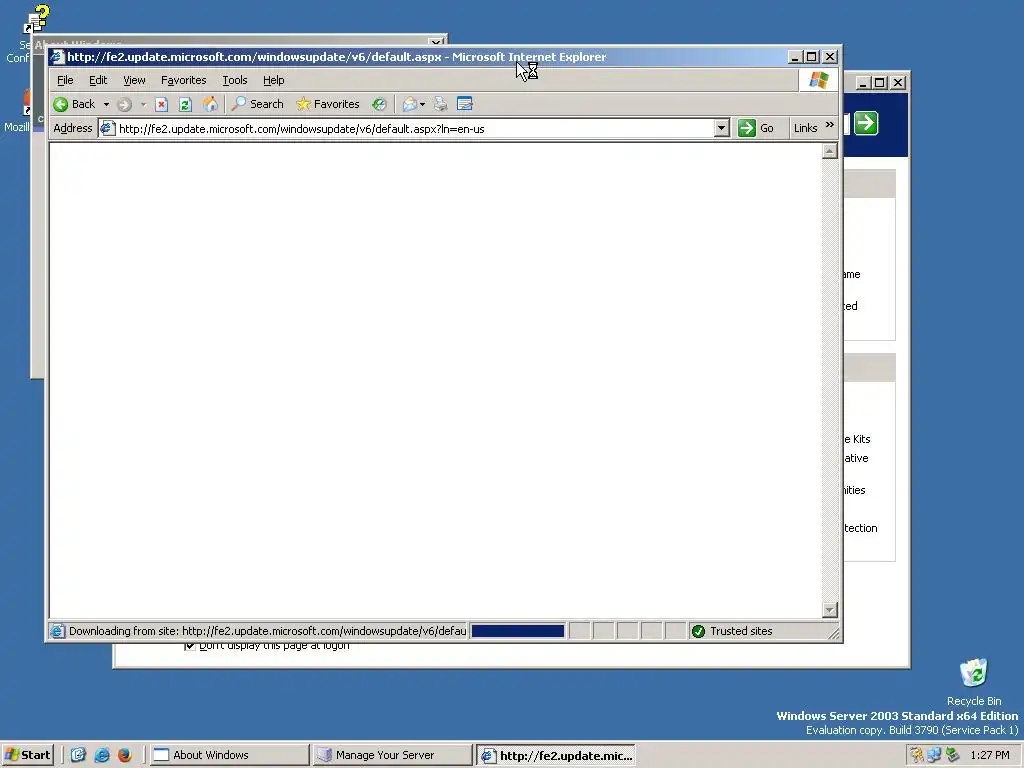Click the Trusted sites security zone indicator
This screenshot has width=1024, height=768.
(x=758, y=631)
